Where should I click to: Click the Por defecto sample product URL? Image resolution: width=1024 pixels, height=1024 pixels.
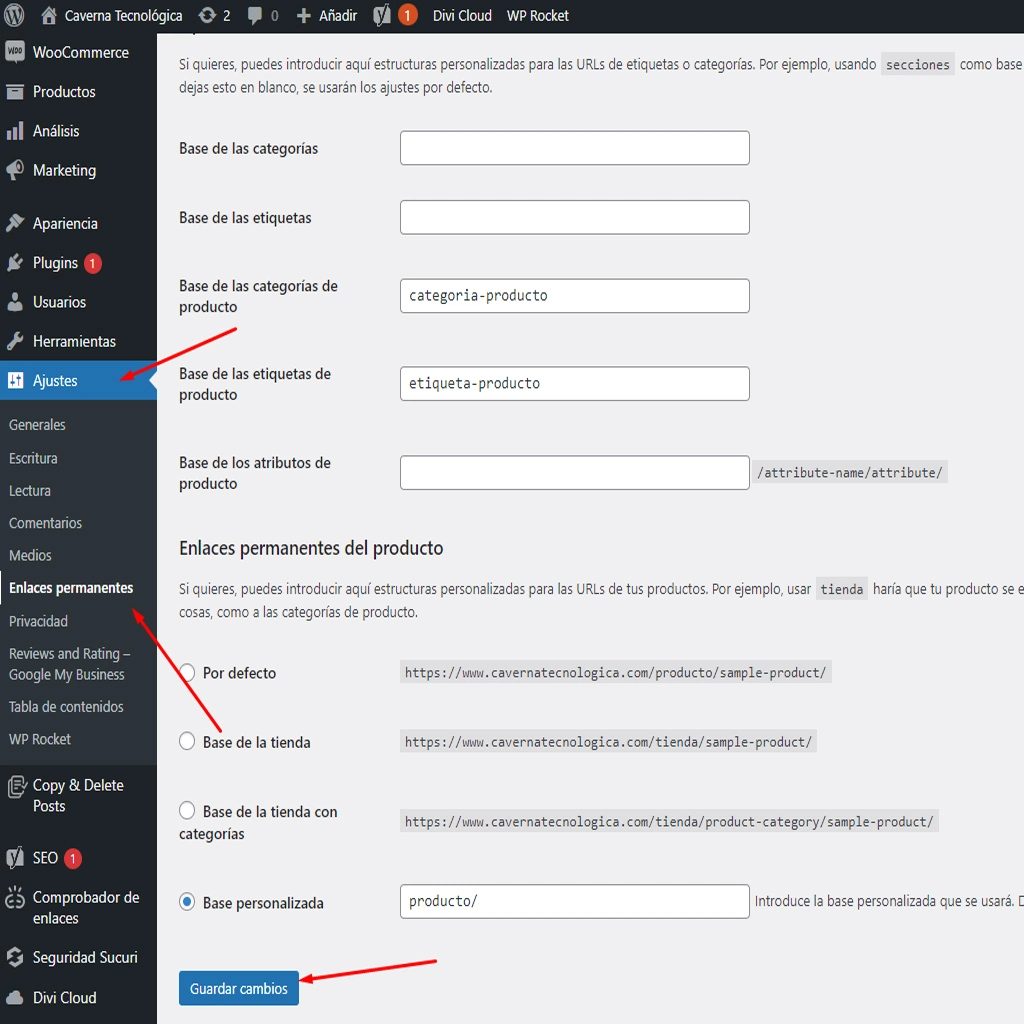pos(615,672)
